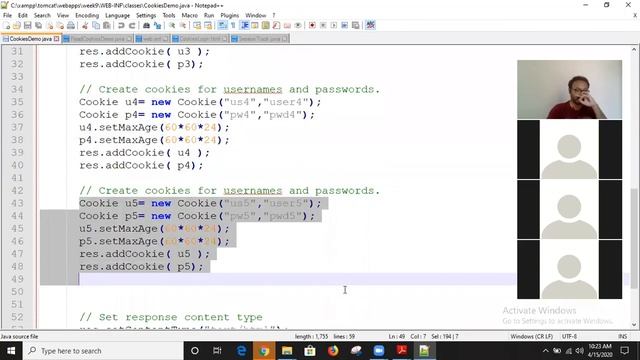Open the Settings menu

pos(146,15)
